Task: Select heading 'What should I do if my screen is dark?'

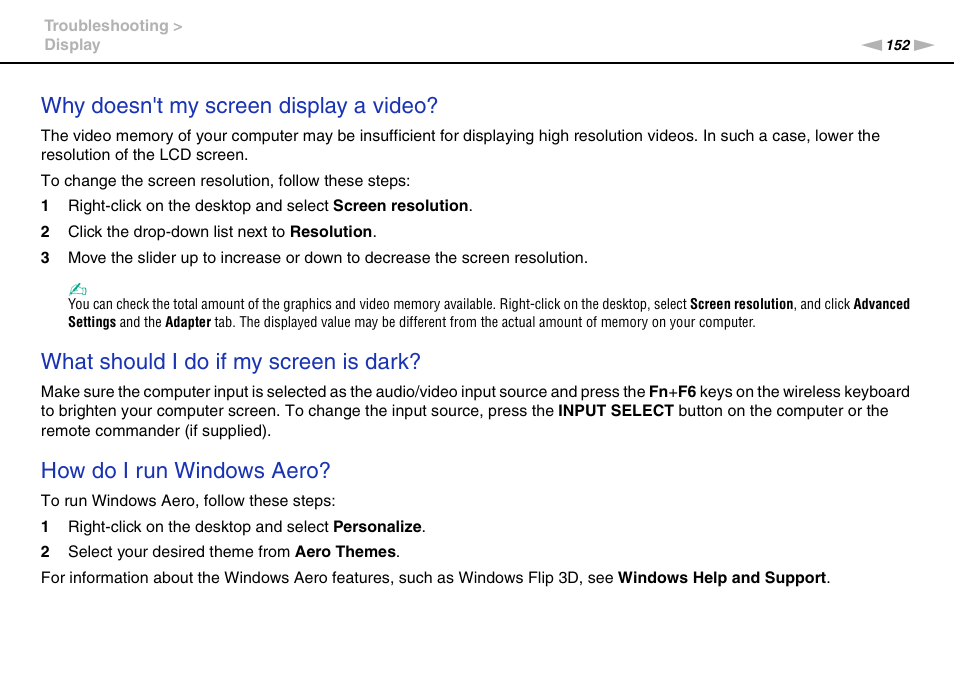Action: point(231,362)
